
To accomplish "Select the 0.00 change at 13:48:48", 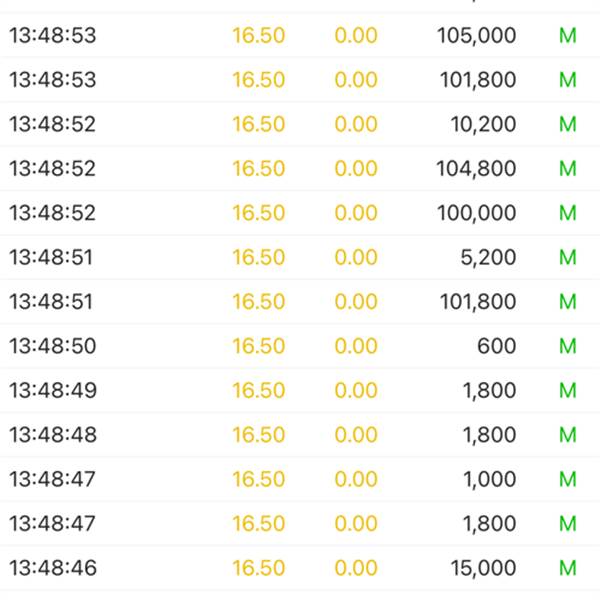I will coord(356,435).
